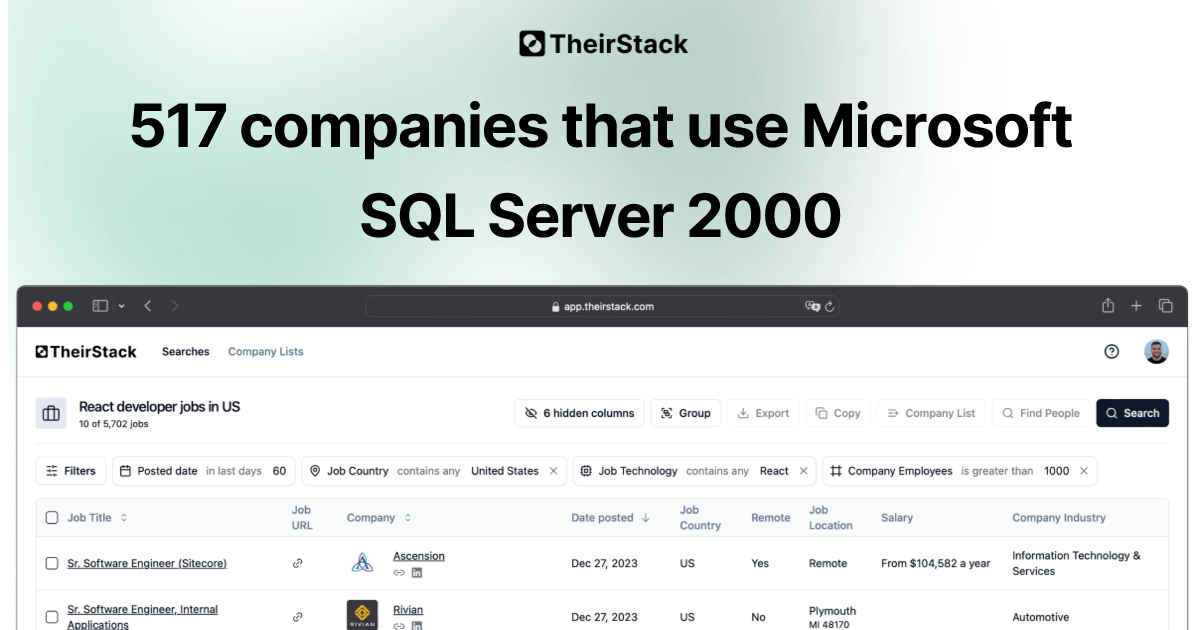Click the 'Information Technology & Services' cell
The height and width of the screenshot is (630, 1200).
pos(1076,564)
